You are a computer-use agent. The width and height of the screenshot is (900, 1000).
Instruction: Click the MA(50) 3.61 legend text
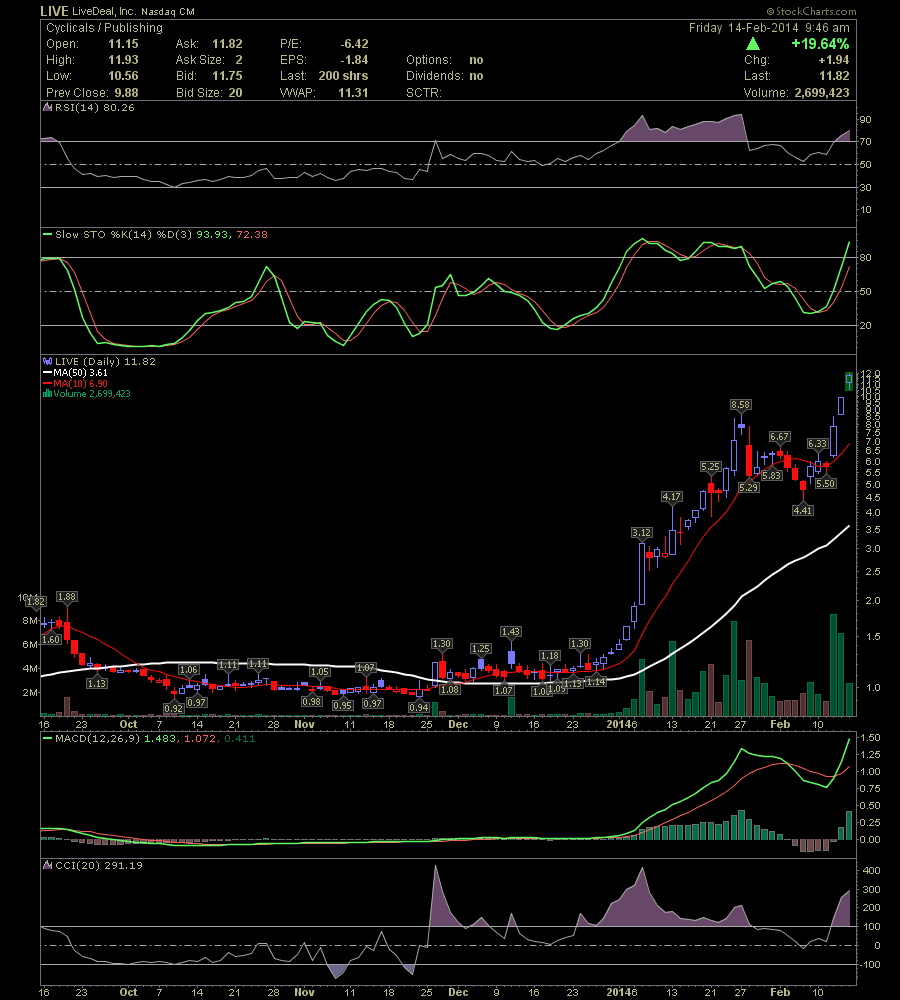(x=80, y=372)
